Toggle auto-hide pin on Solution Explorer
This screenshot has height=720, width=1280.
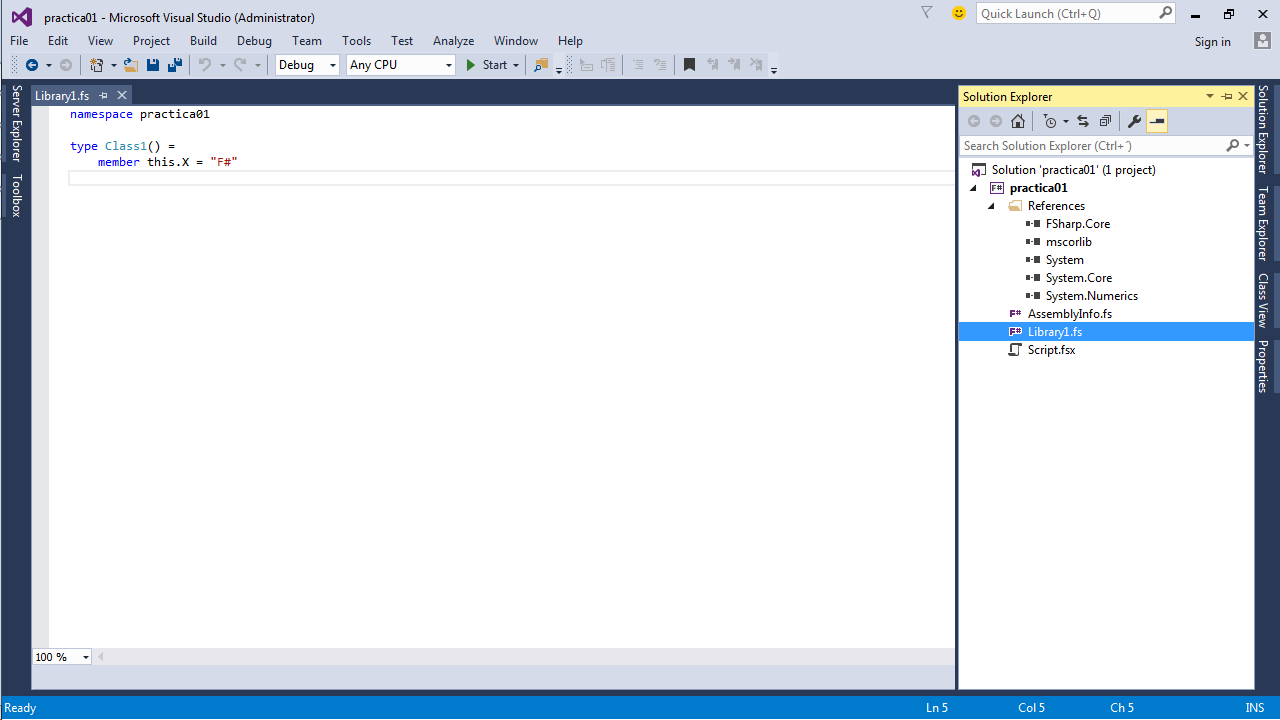point(1227,96)
